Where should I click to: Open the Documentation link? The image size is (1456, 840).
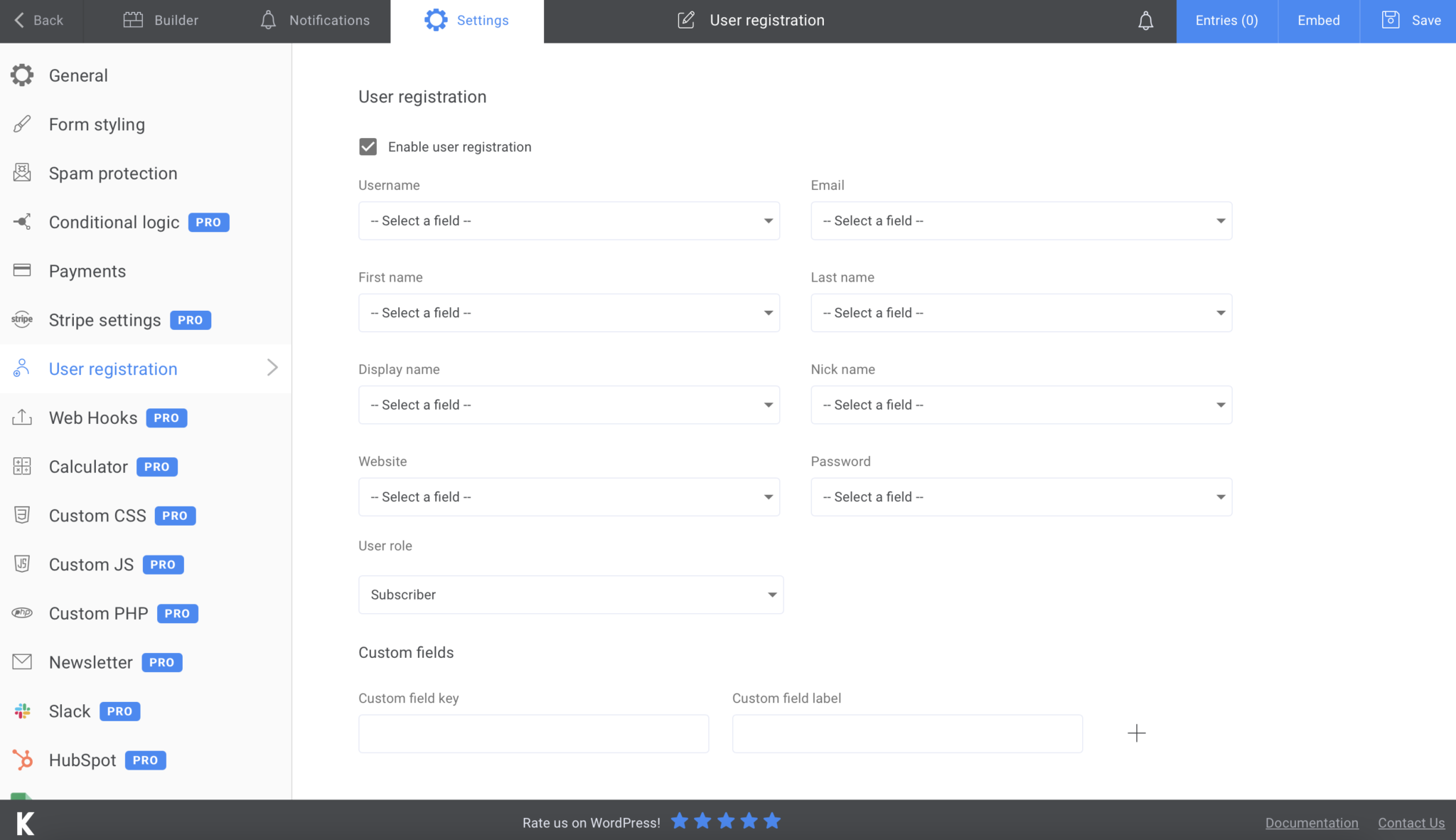click(1312, 822)
